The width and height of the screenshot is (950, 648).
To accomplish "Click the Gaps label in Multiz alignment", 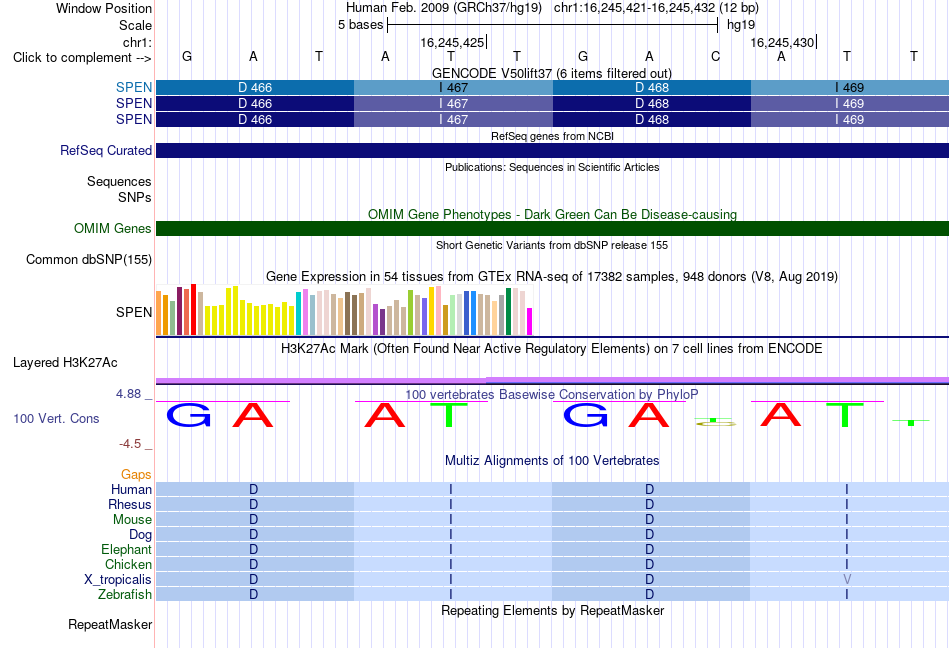I will click(x=136, y=474).
